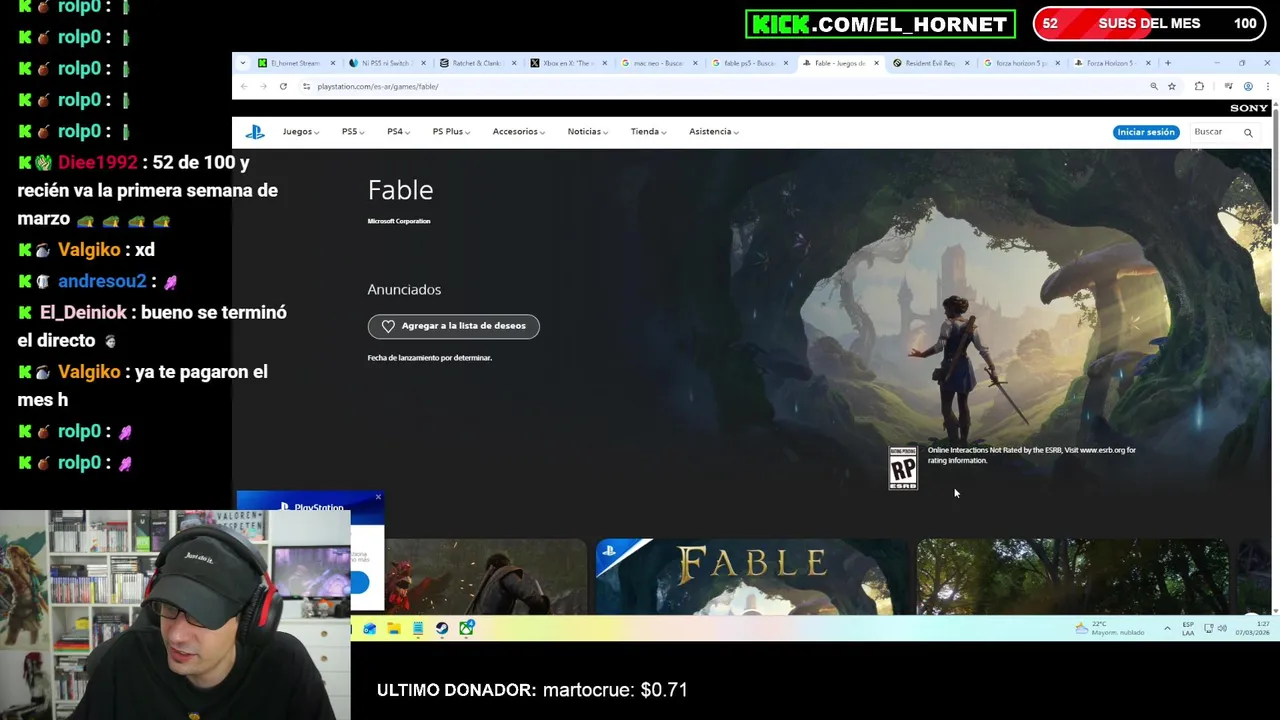
Task: Click the Microsoft Corporation publisher text
Action: tap(399, 221)
